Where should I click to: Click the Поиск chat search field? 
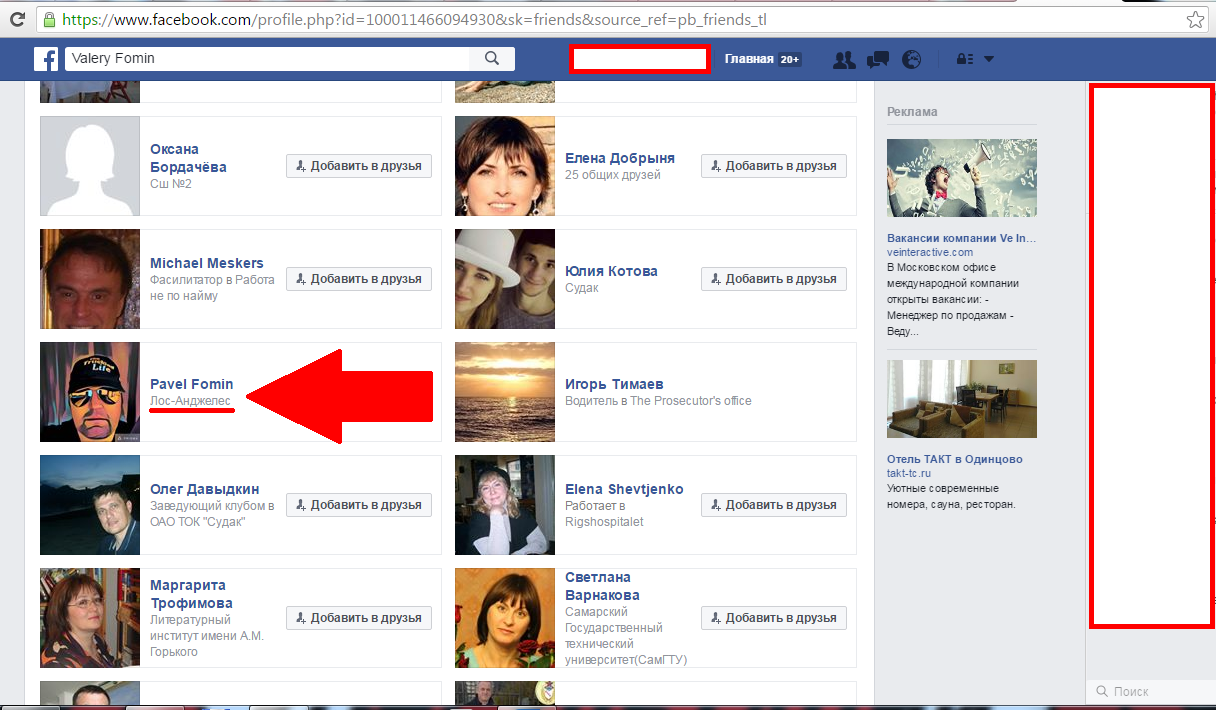click(x=1150, y=691)
